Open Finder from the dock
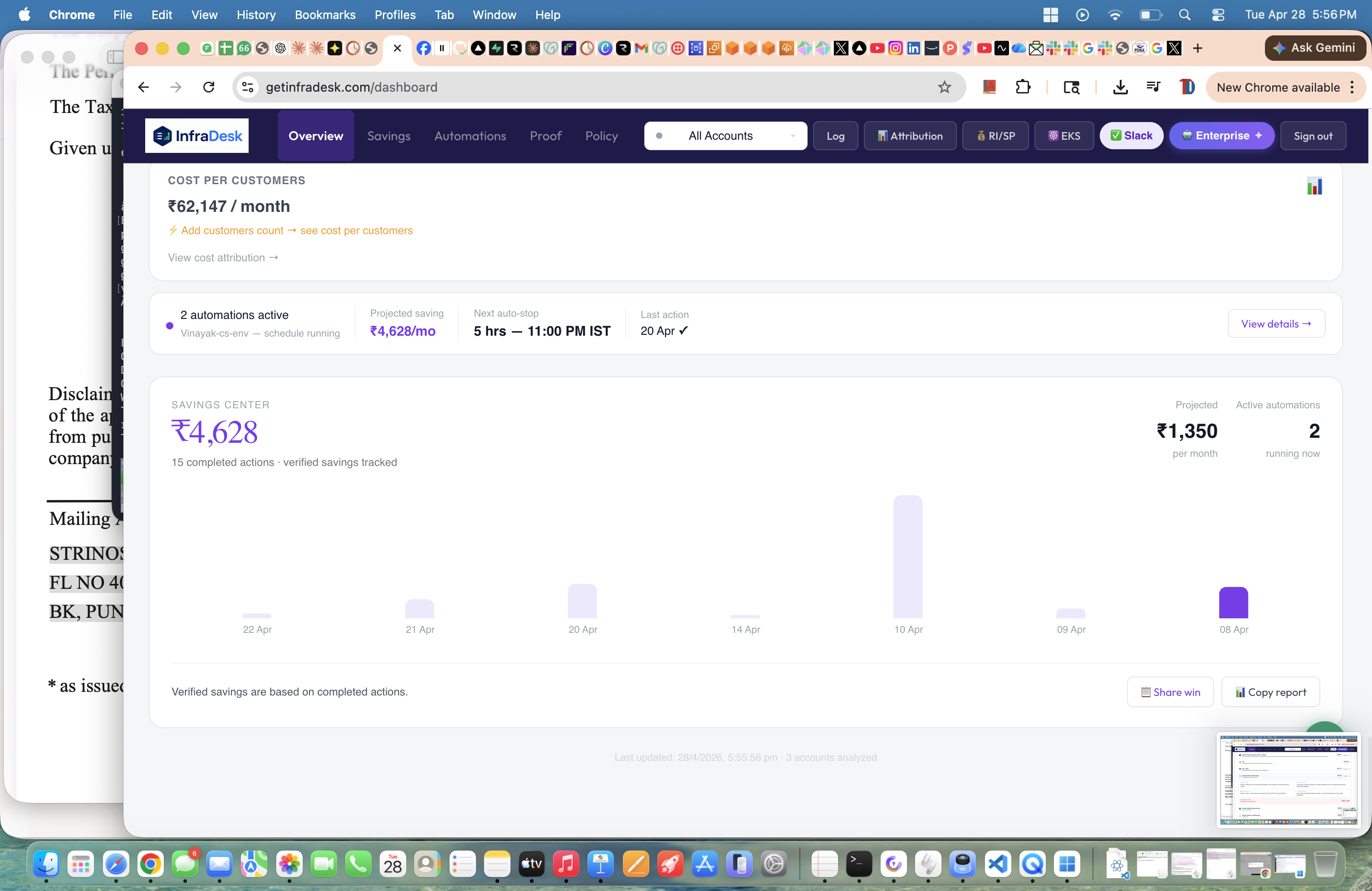1372x891 pixels. 46,864
